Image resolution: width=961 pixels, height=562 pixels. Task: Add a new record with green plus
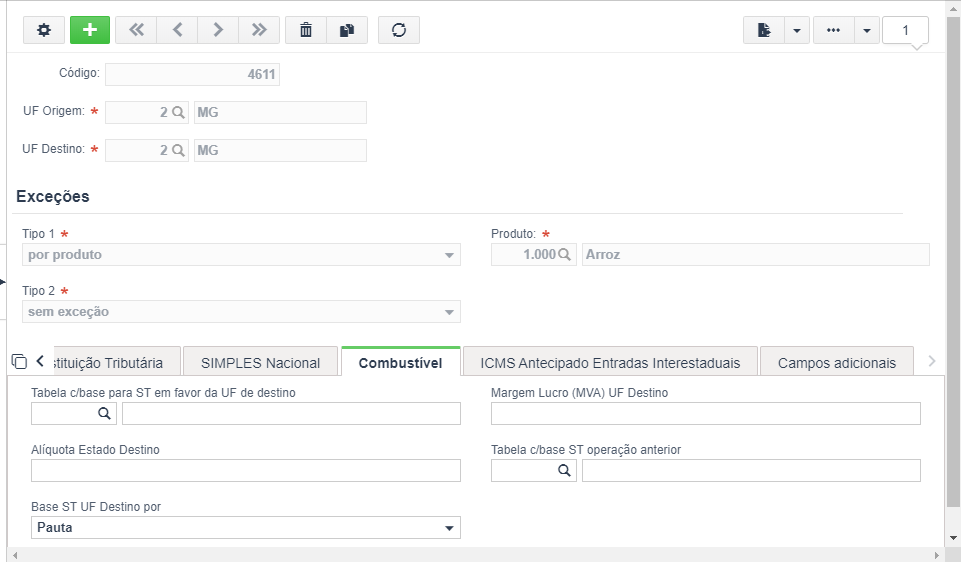[x=90, y=30]
